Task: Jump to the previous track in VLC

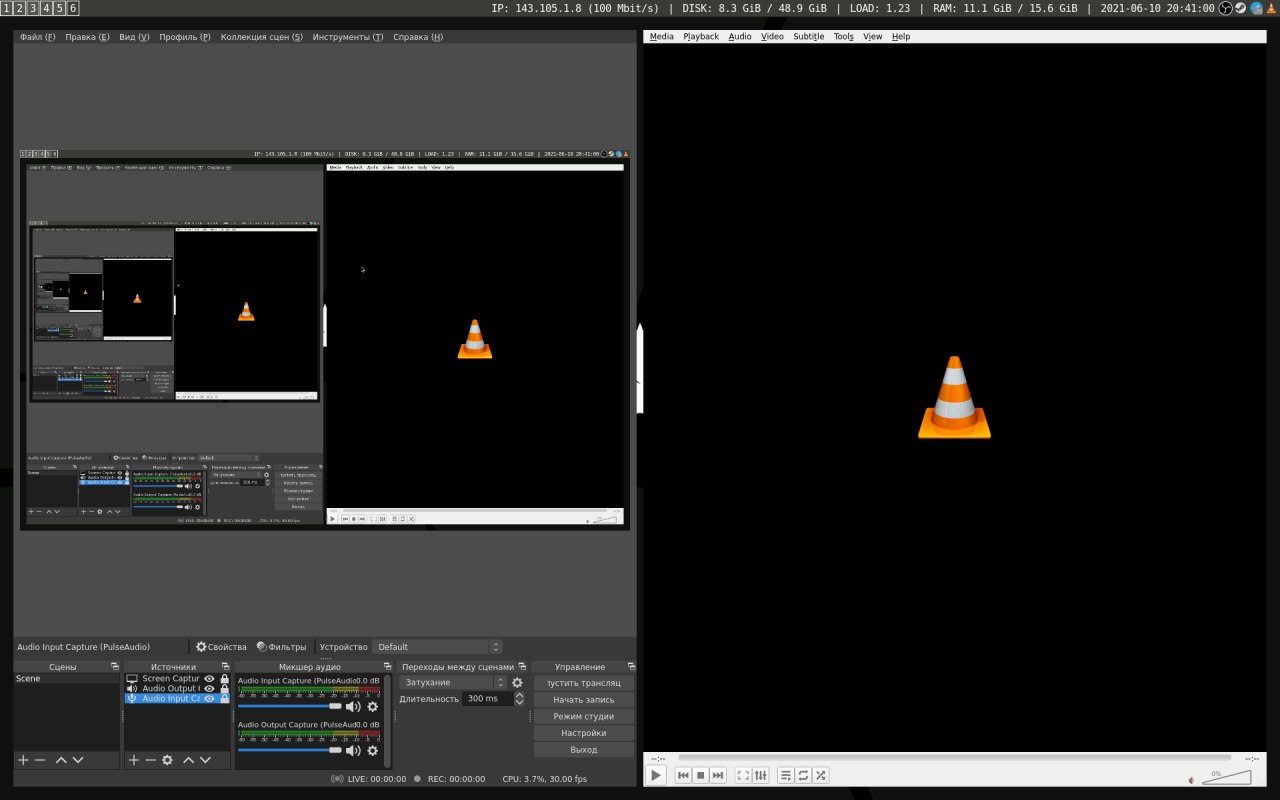Action: 684,775
